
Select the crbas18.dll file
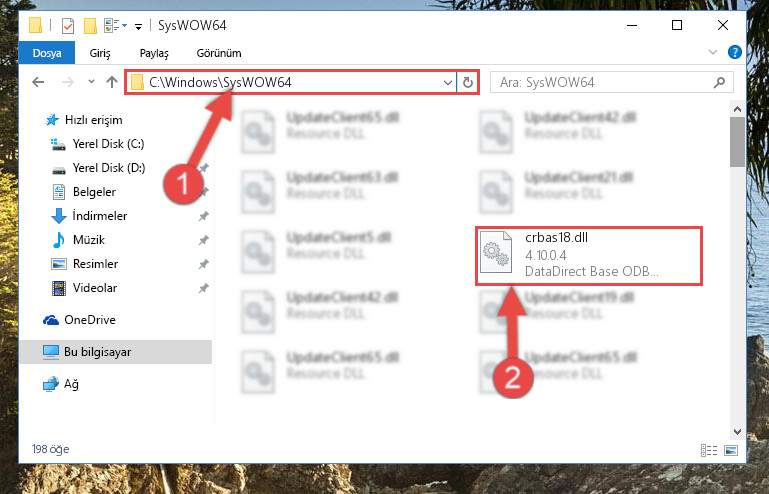point(589,256)
